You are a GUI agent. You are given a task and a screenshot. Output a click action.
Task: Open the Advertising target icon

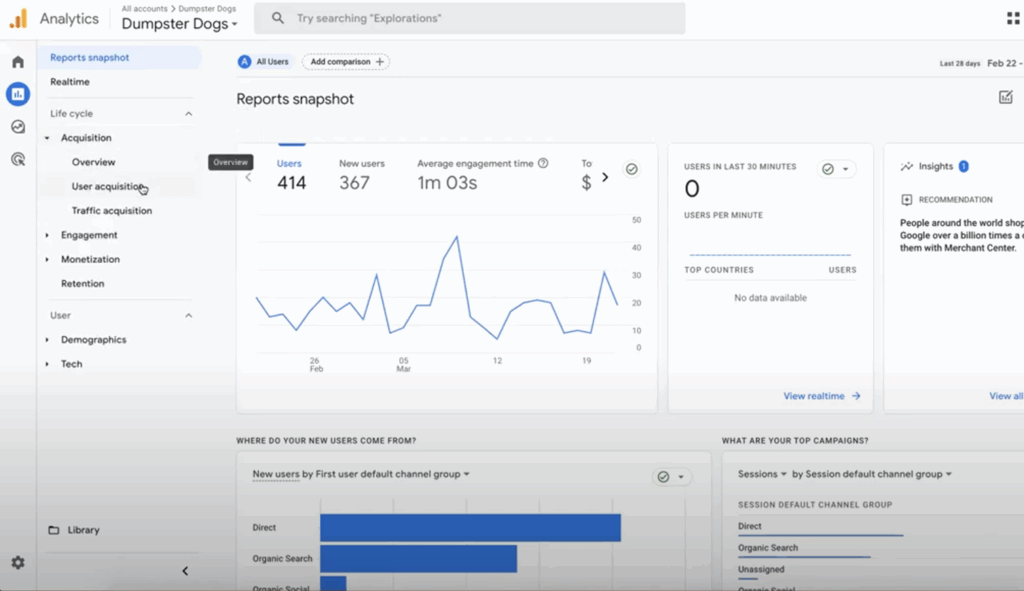(x=18, y=159)
